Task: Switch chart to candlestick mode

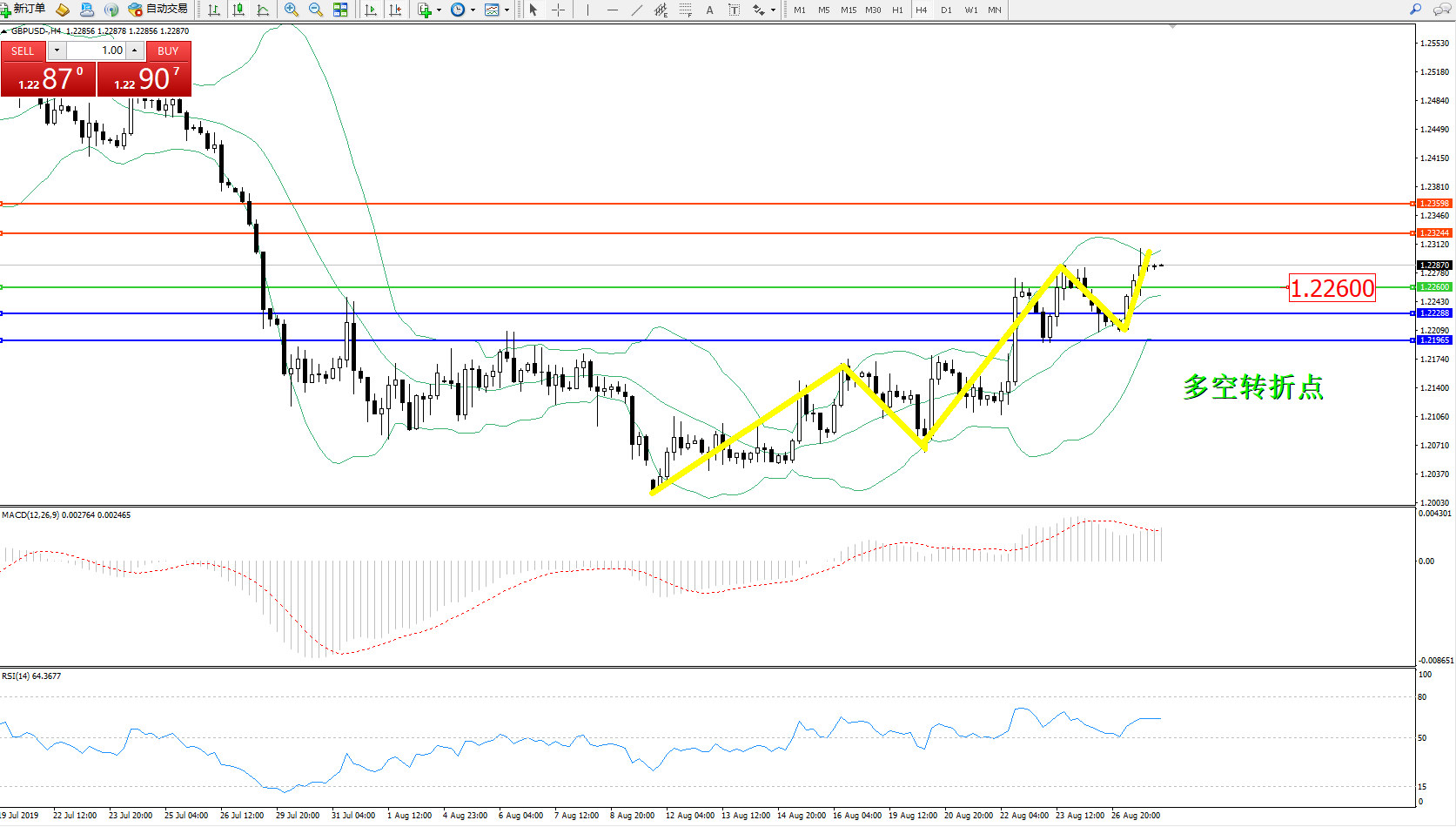Action: coord(238,10)
